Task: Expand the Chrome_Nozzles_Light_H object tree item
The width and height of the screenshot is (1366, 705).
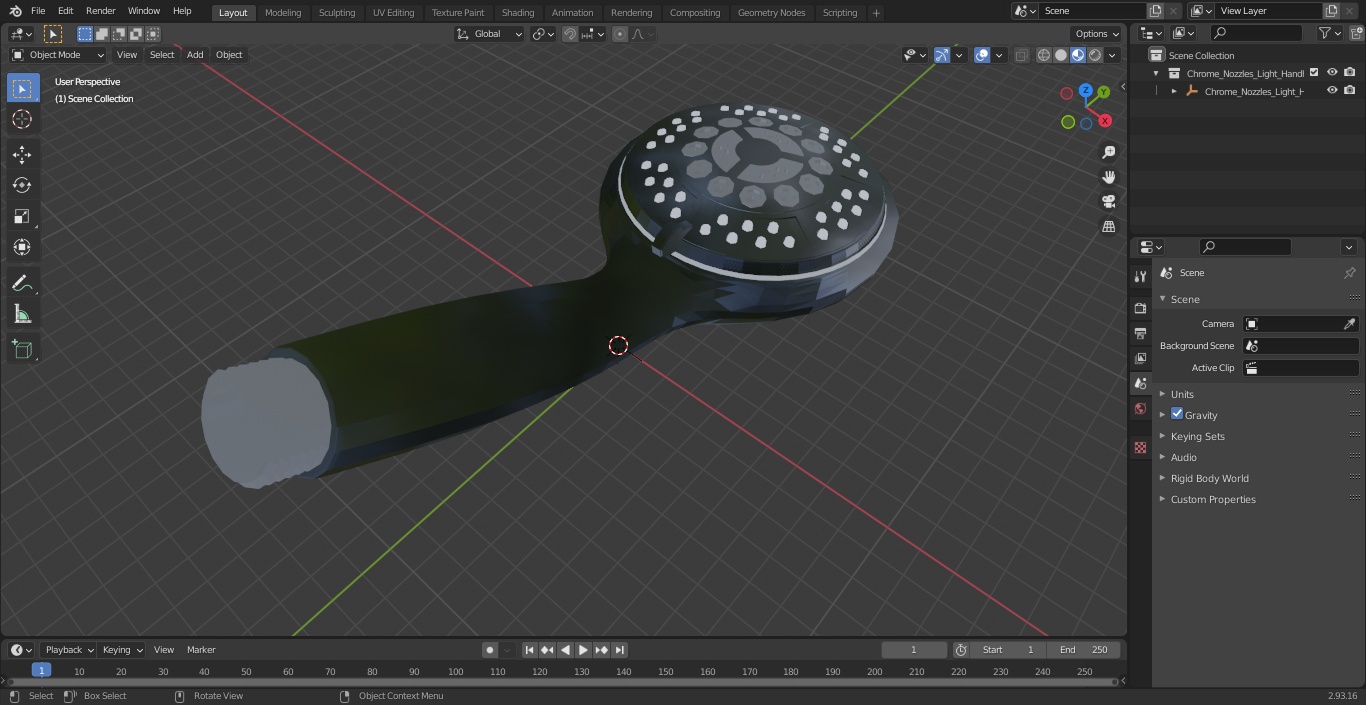Action: [x=1174, y=91]
